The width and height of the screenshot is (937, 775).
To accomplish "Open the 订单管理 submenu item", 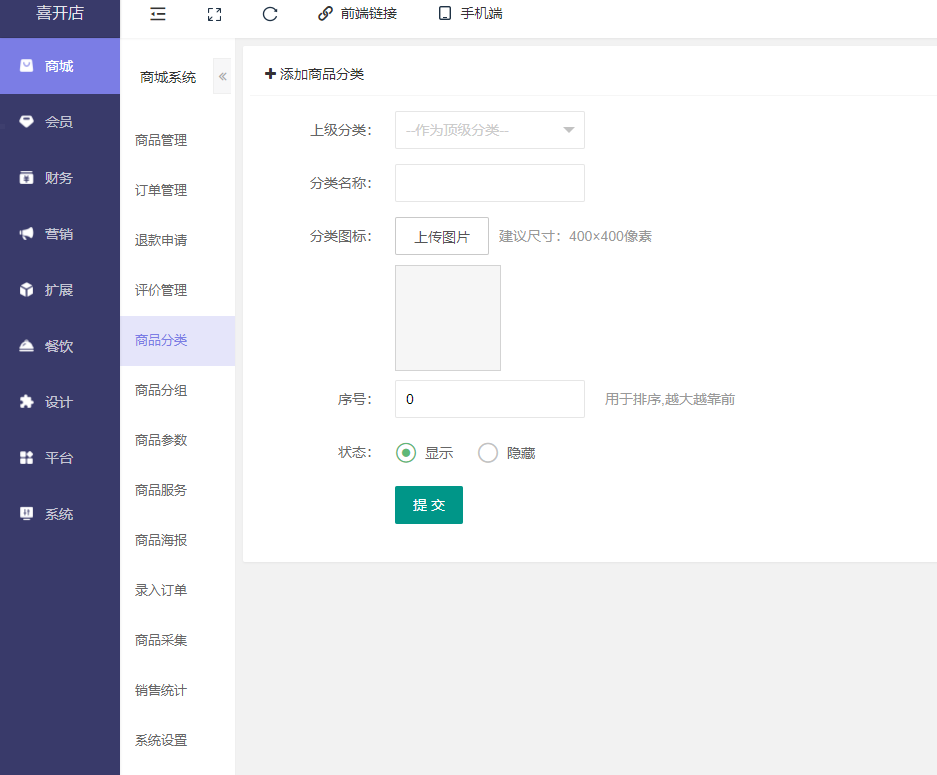I will [177, 191].
